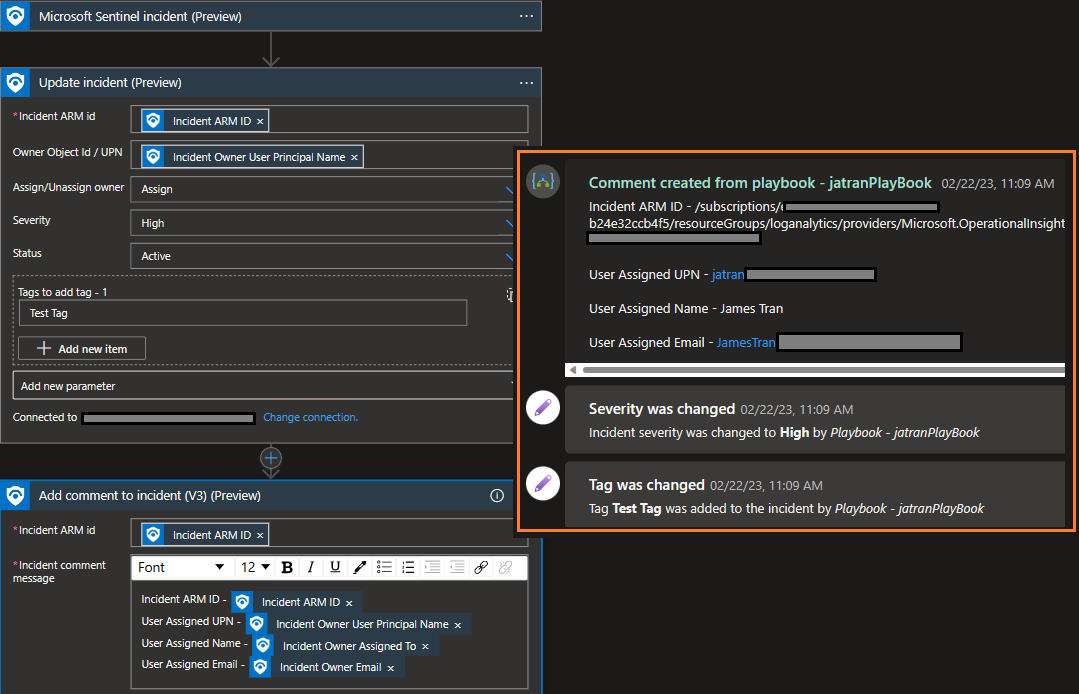Insert a hyperlink in the comment editor

click(481, 567)
